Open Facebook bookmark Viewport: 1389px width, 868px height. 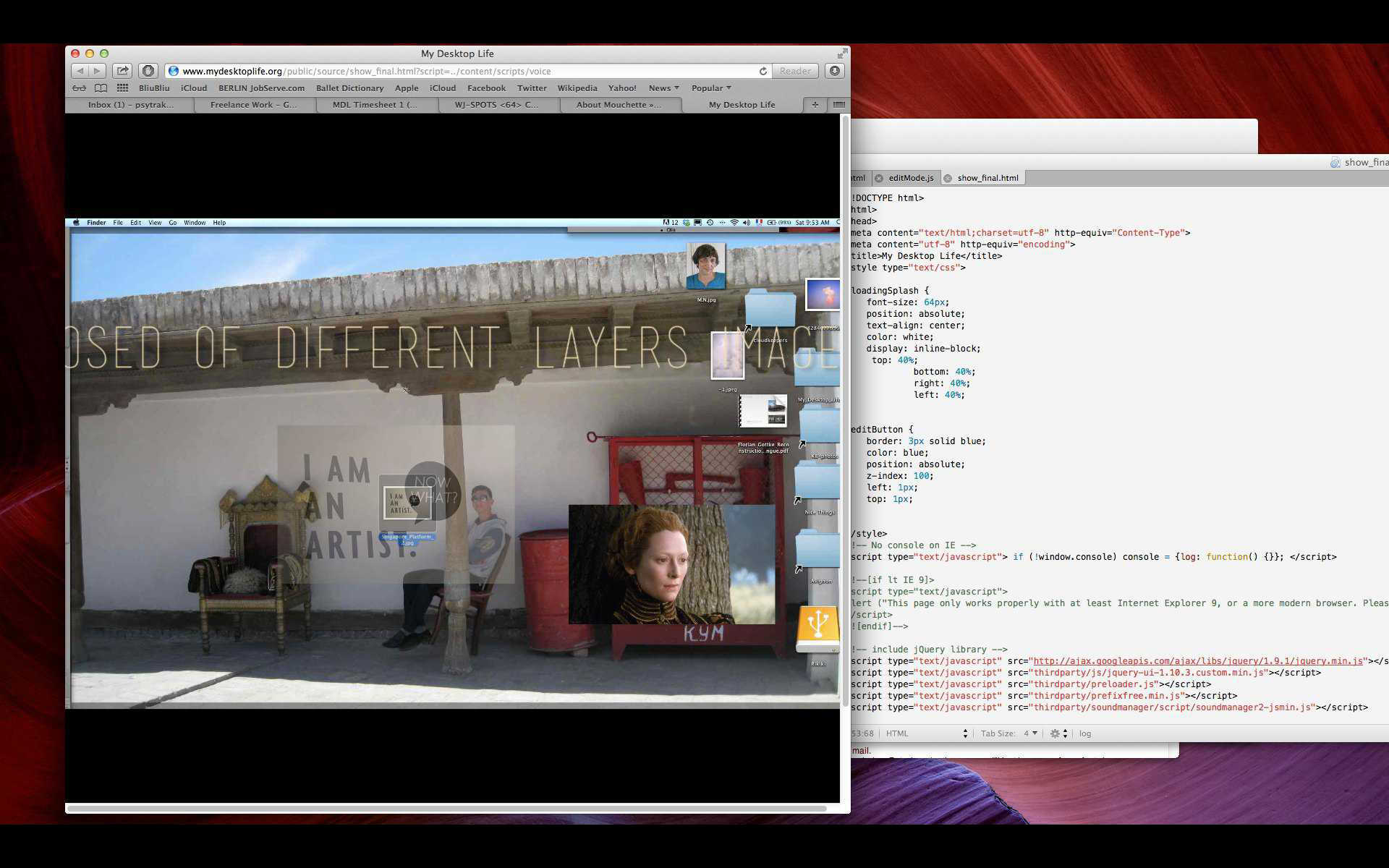tap(486, 88)
